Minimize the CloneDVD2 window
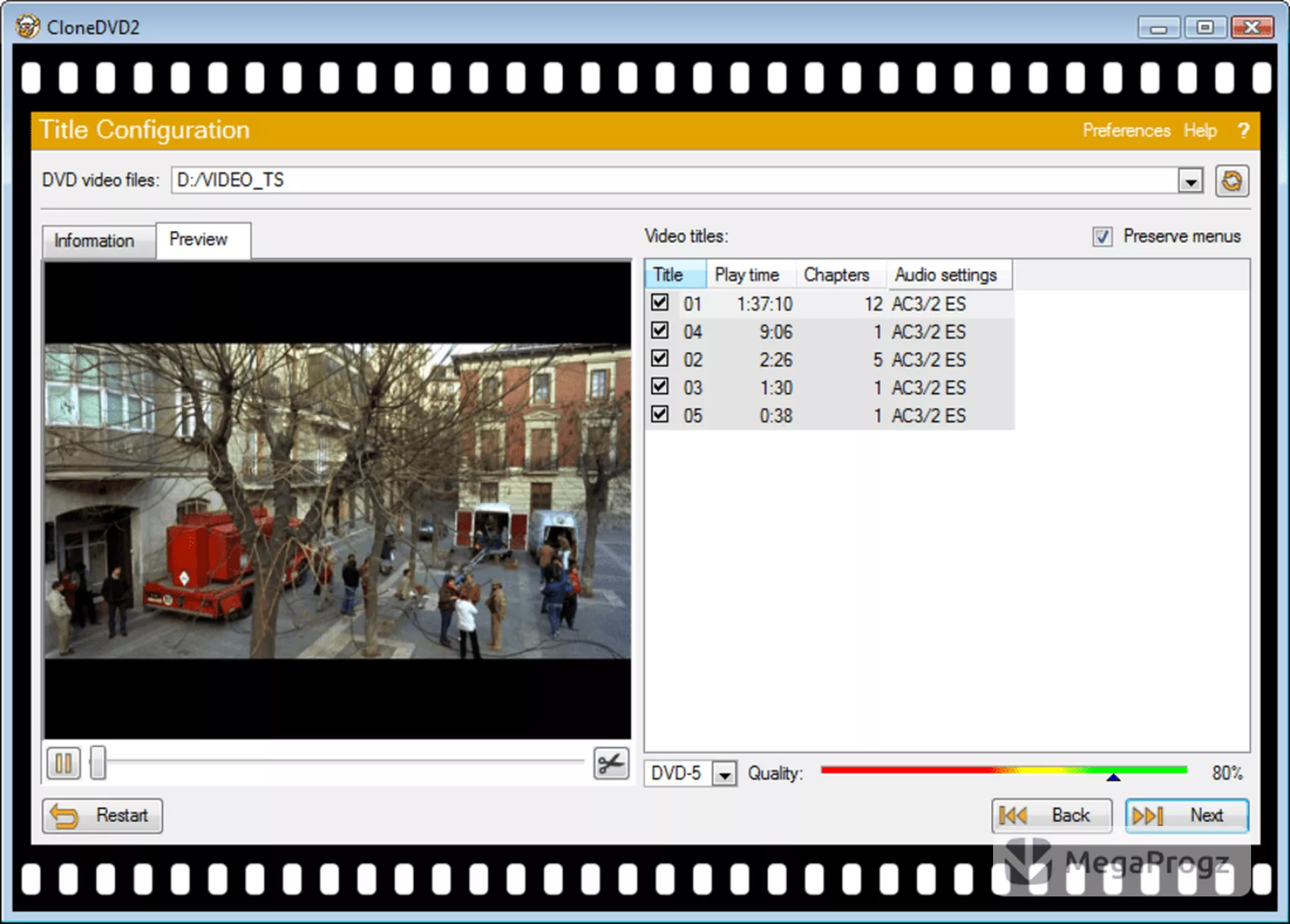Image resolution: width=1290 pixels, height=924 pixels. 1158,28
